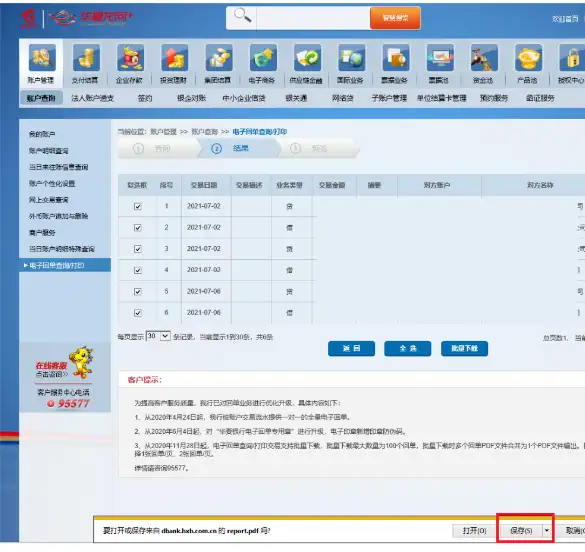Click the dragon mascot online service image

(x=81, y=361)
